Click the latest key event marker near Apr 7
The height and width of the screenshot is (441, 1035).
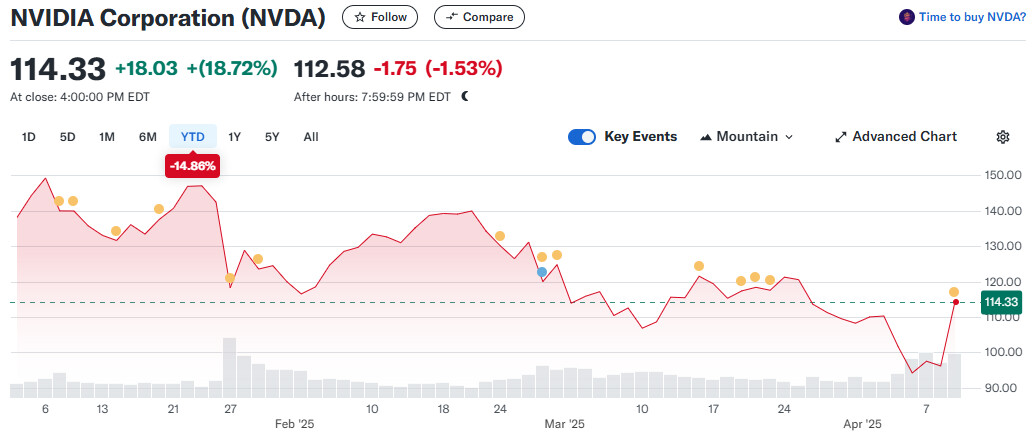pyautogui.click(x=954, y=292)
